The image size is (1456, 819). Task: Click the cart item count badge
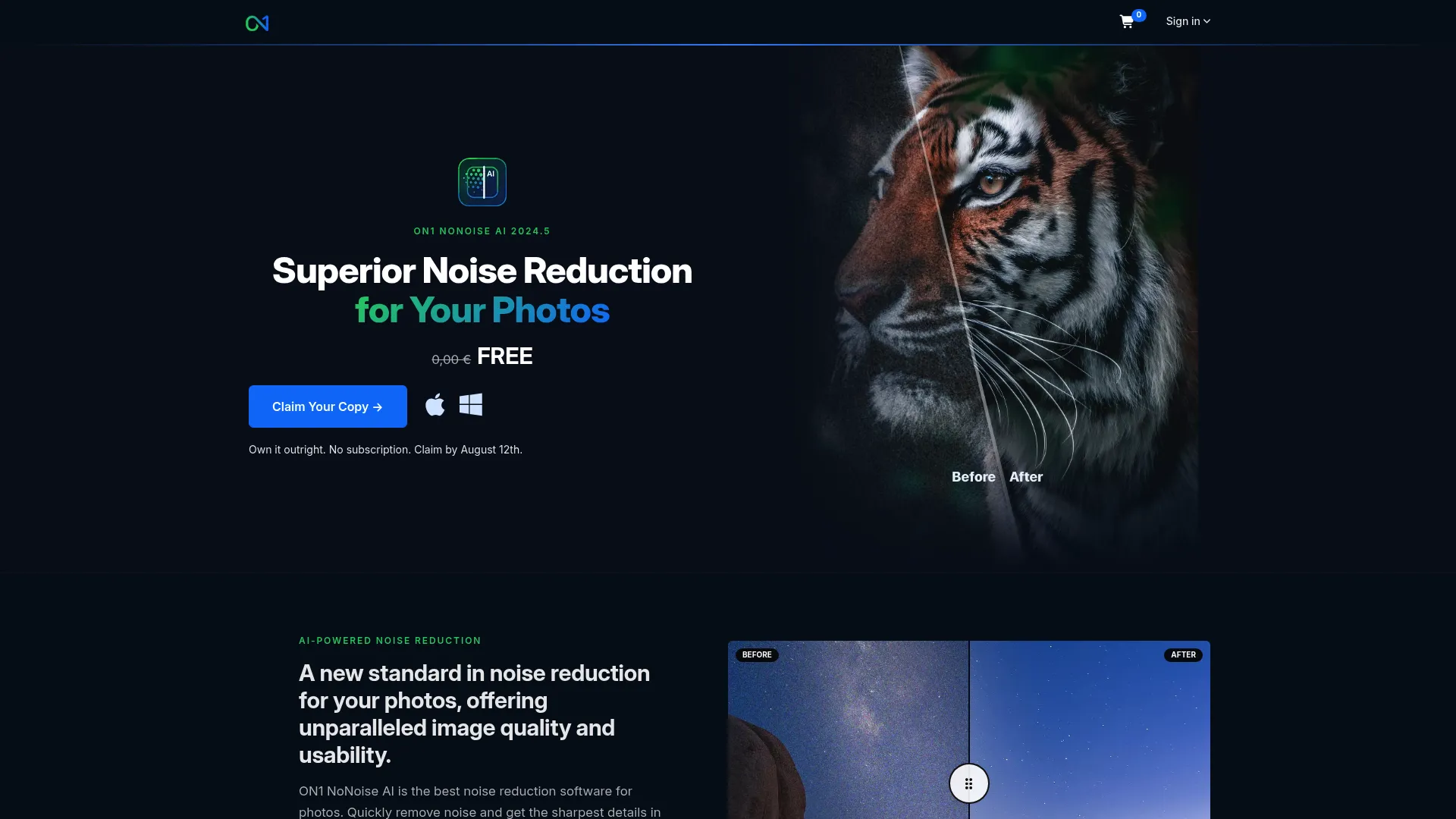tap(1139, 15)
